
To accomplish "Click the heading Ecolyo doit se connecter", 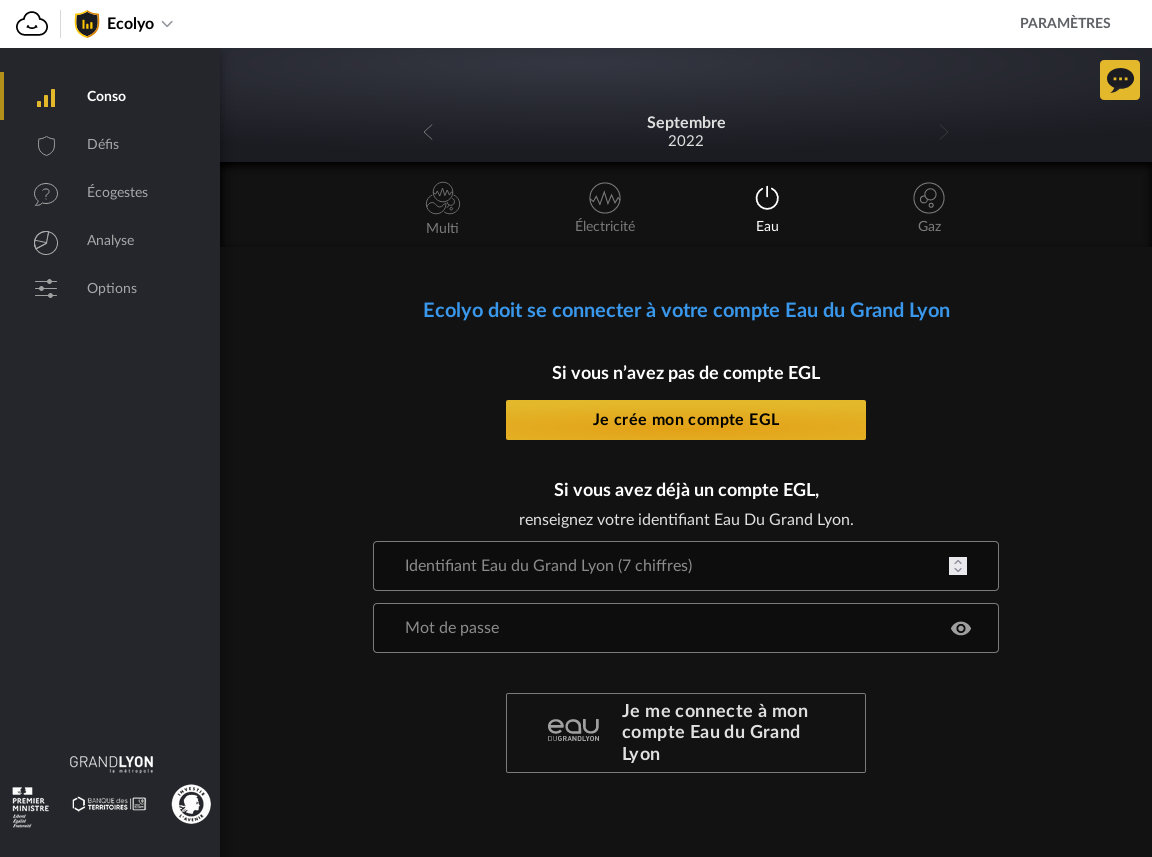I will click(x=685, y=310).
